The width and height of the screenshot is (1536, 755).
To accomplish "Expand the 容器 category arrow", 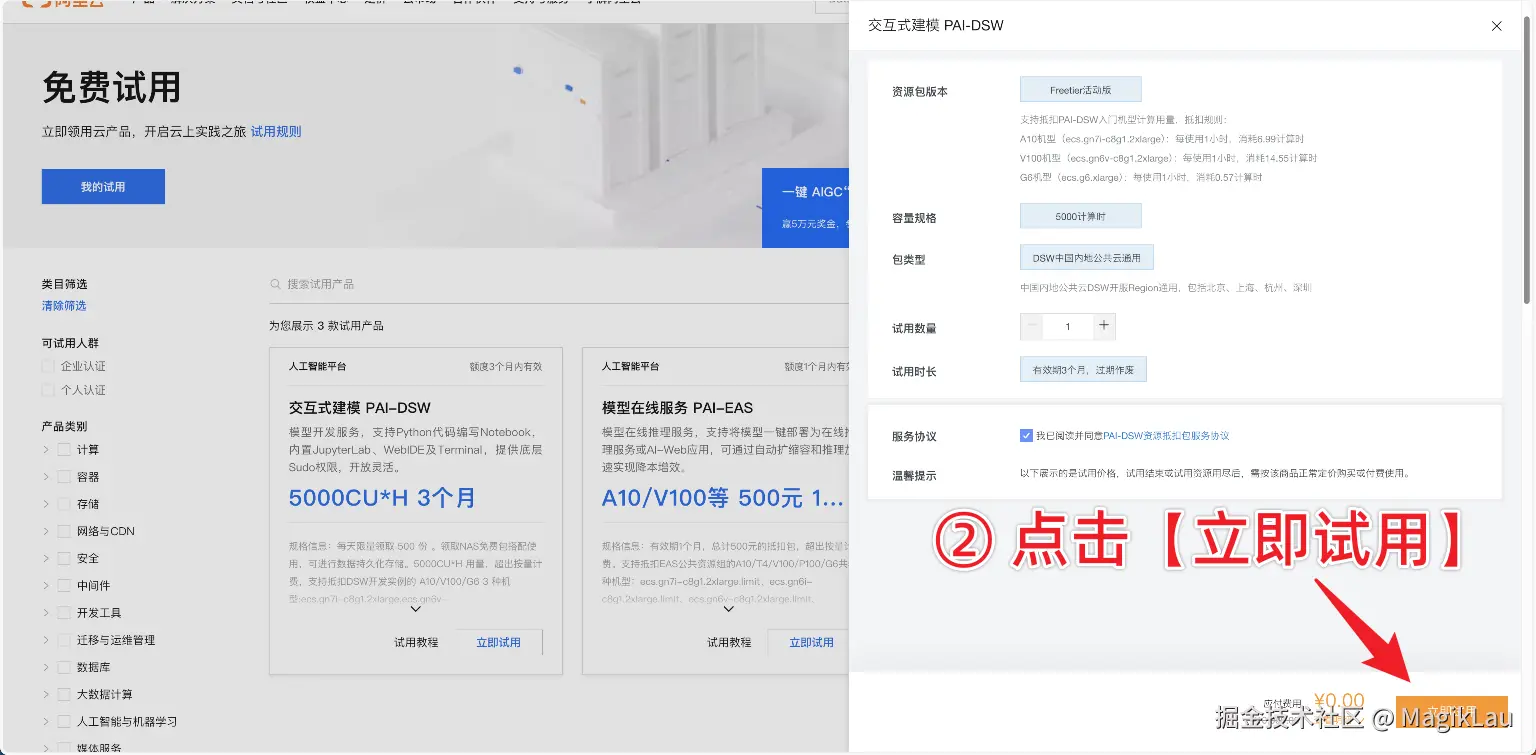I will pyautogui.click(x=46, y=477).
